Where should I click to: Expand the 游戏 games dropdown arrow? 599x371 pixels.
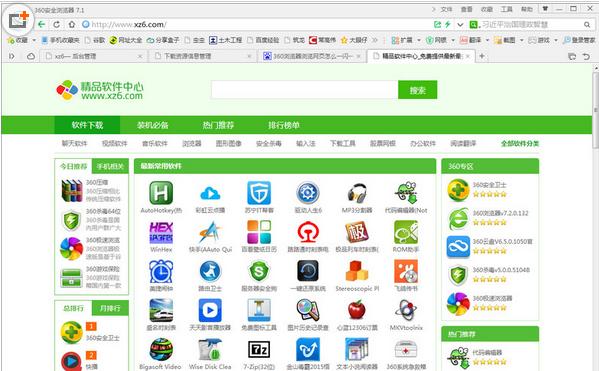556,40
